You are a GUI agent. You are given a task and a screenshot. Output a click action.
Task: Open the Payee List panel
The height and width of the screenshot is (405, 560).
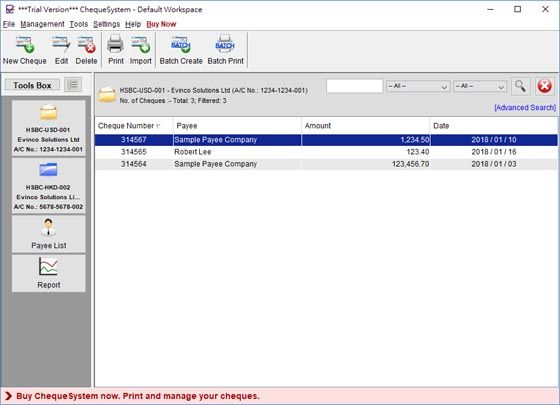pos(49,234)
